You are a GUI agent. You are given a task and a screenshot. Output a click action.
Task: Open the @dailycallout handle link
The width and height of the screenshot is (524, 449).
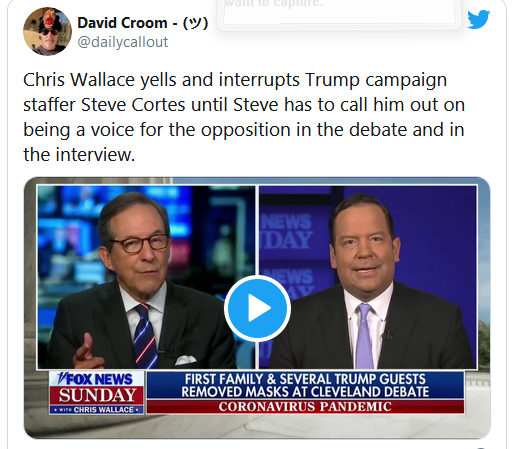(123, 42)
